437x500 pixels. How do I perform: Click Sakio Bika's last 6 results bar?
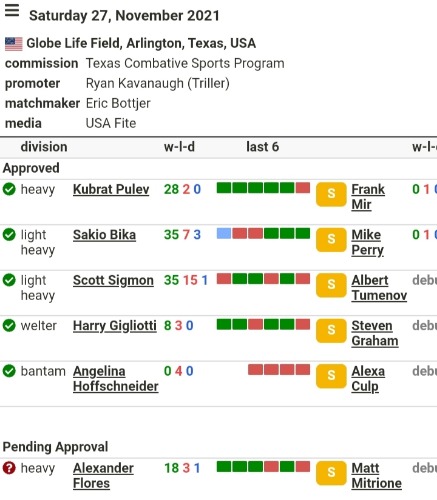pyautogui.click(x=263, y=234)
